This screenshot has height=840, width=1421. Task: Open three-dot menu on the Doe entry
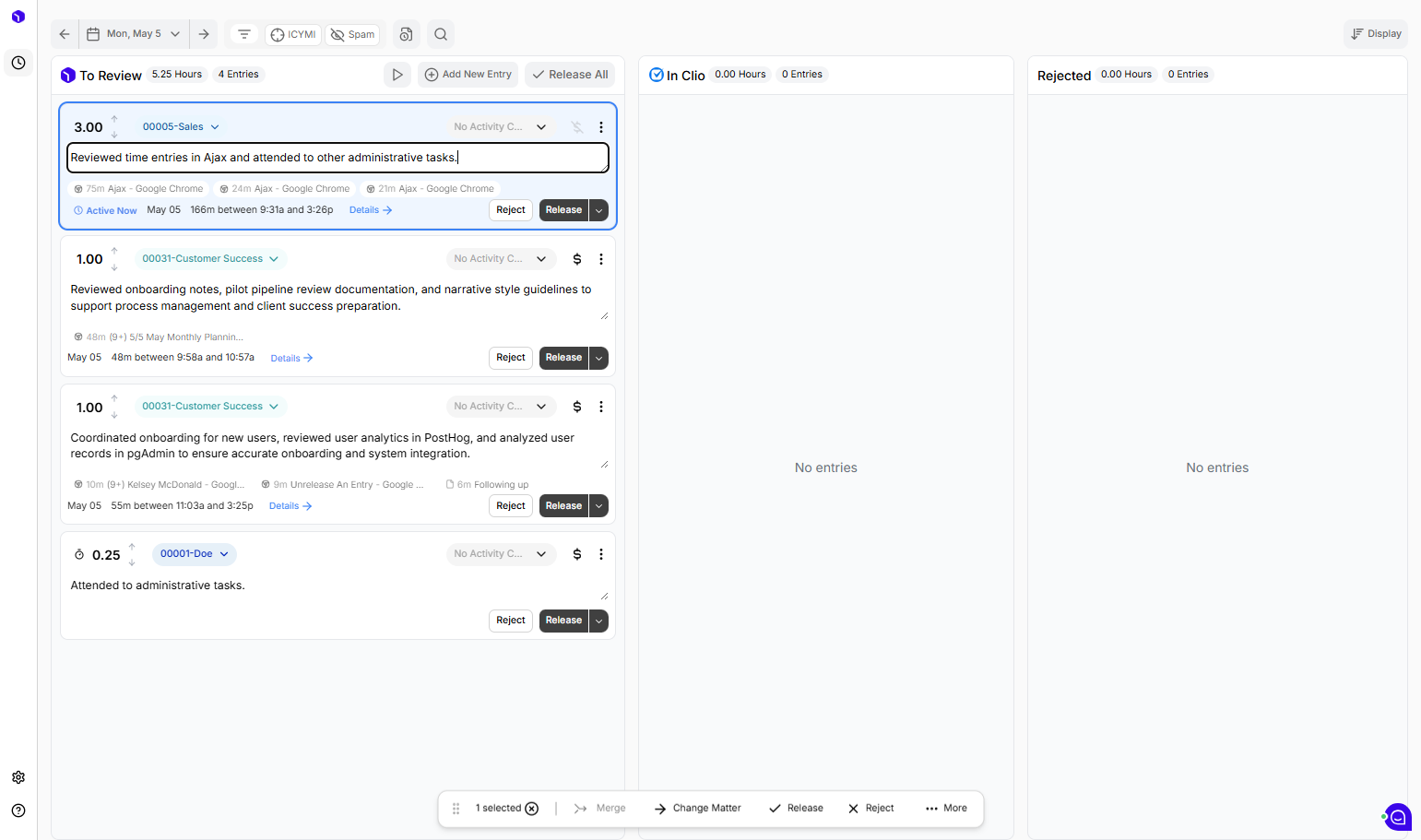(x=601, y=554)
